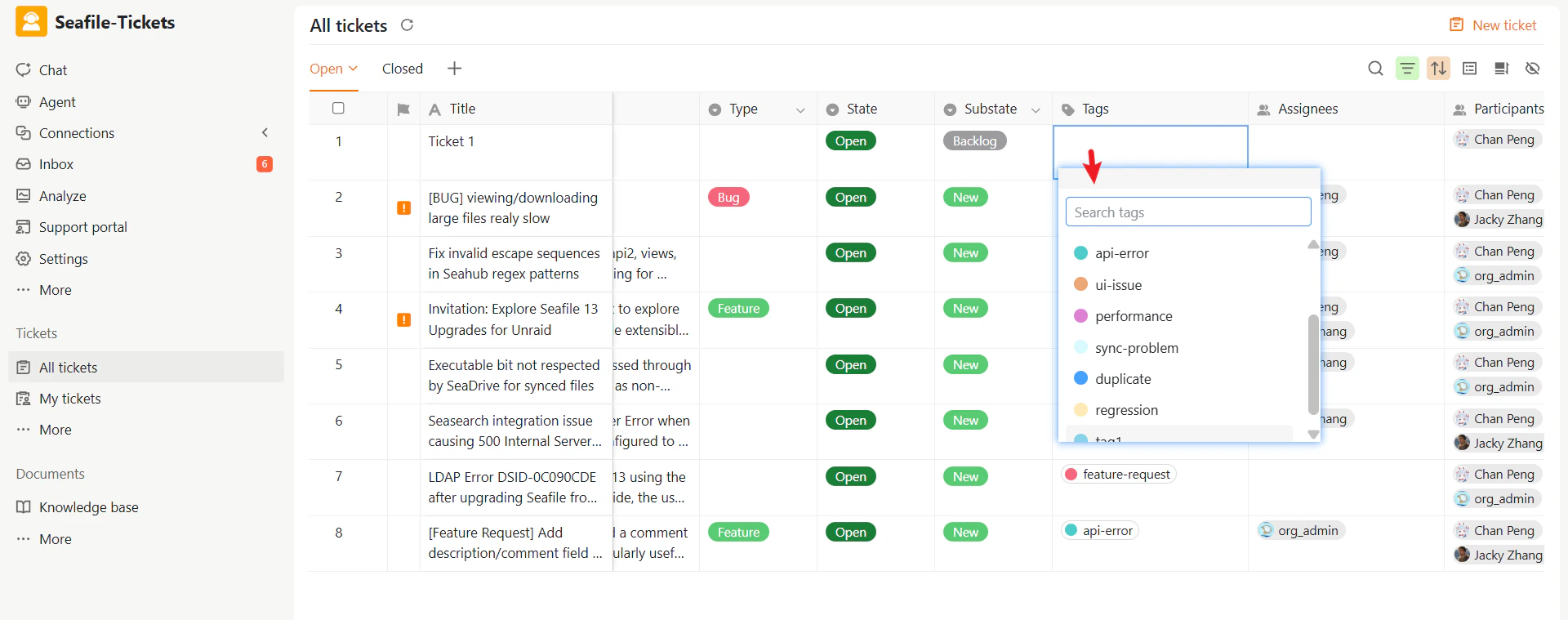Click the Search tags input field
The height and width of the screenshot is (620, 1568).
coord(1188,212)
